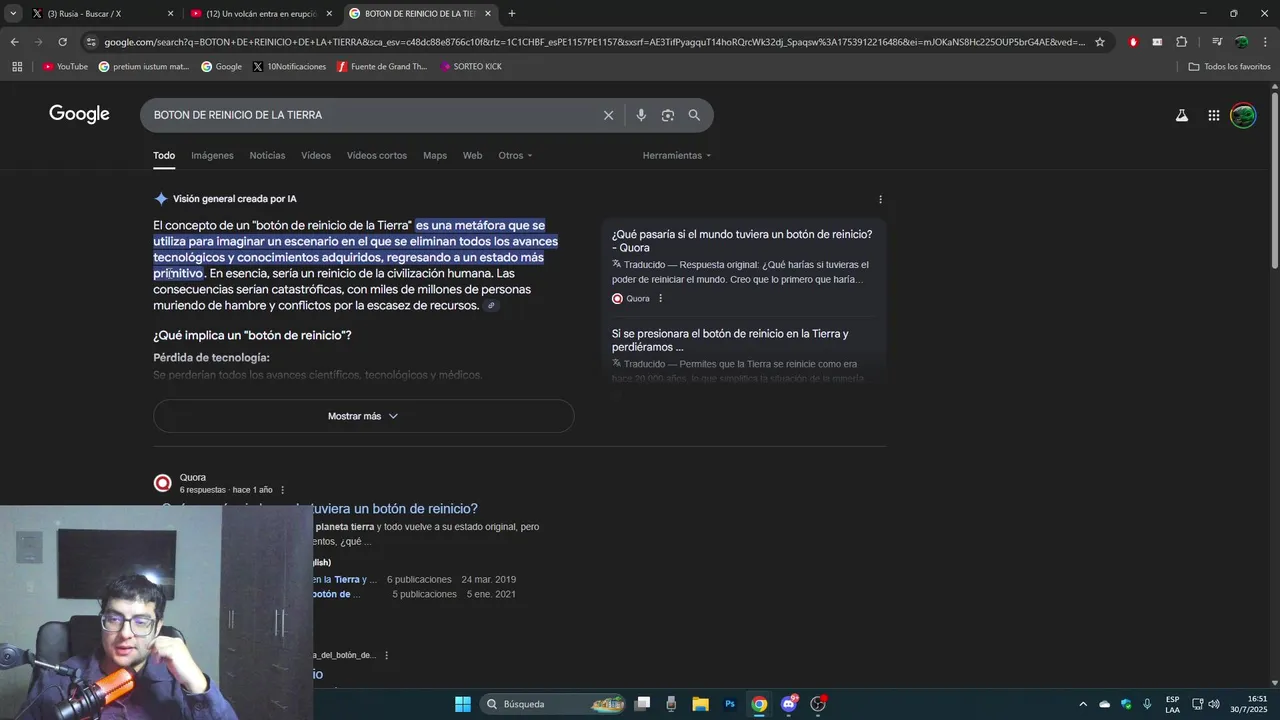The width and height of the screenshot is (1280, 720).
Task: Open Google account avatar on the page
Action: [1243, 115]
